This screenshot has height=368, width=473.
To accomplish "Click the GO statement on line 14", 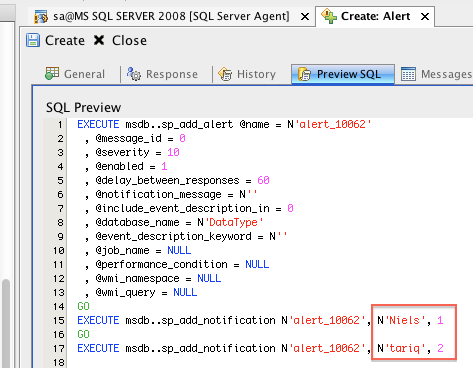I will [x=83, y=306].
